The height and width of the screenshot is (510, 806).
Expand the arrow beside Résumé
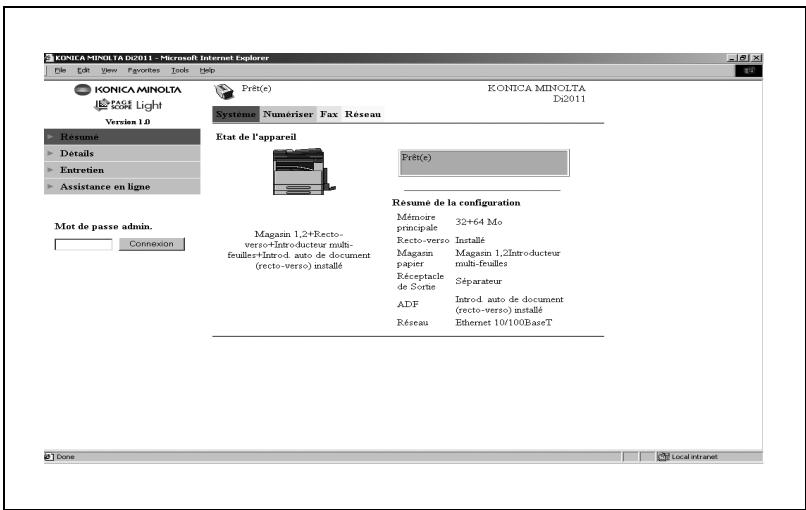[50, 137]
